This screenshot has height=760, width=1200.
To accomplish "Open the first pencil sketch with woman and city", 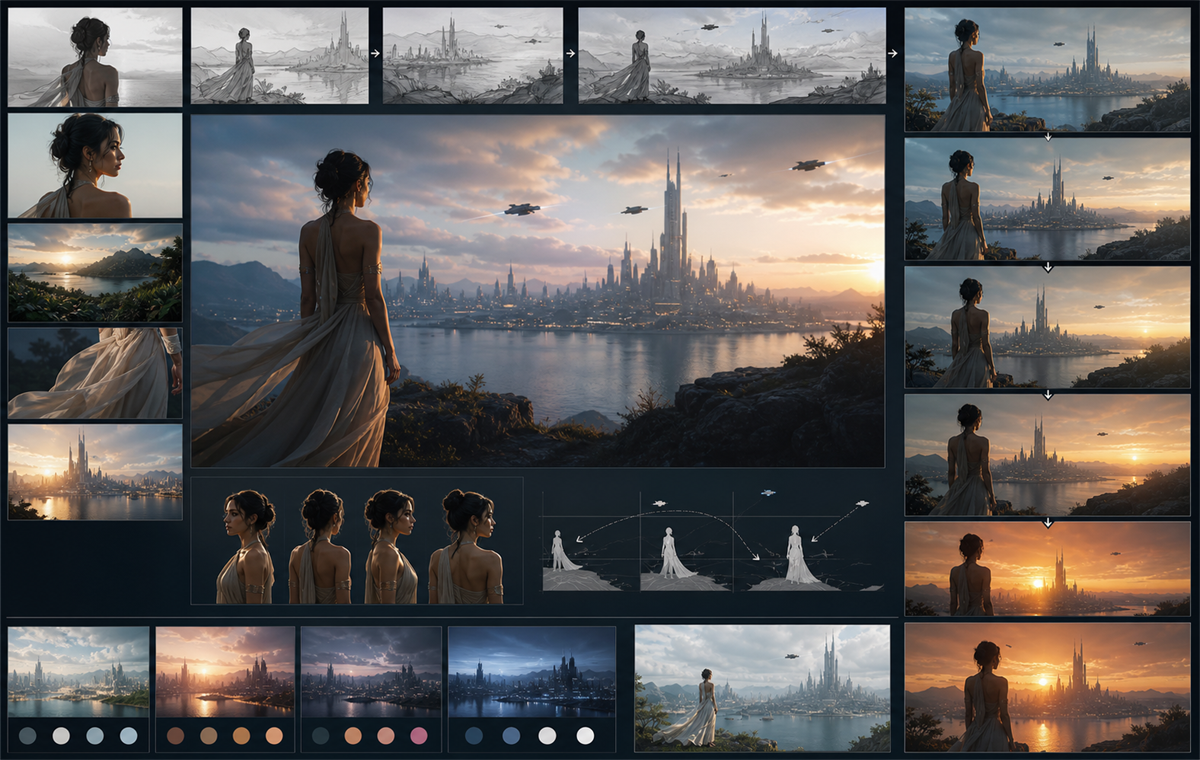I will click(x=279, y=56).
